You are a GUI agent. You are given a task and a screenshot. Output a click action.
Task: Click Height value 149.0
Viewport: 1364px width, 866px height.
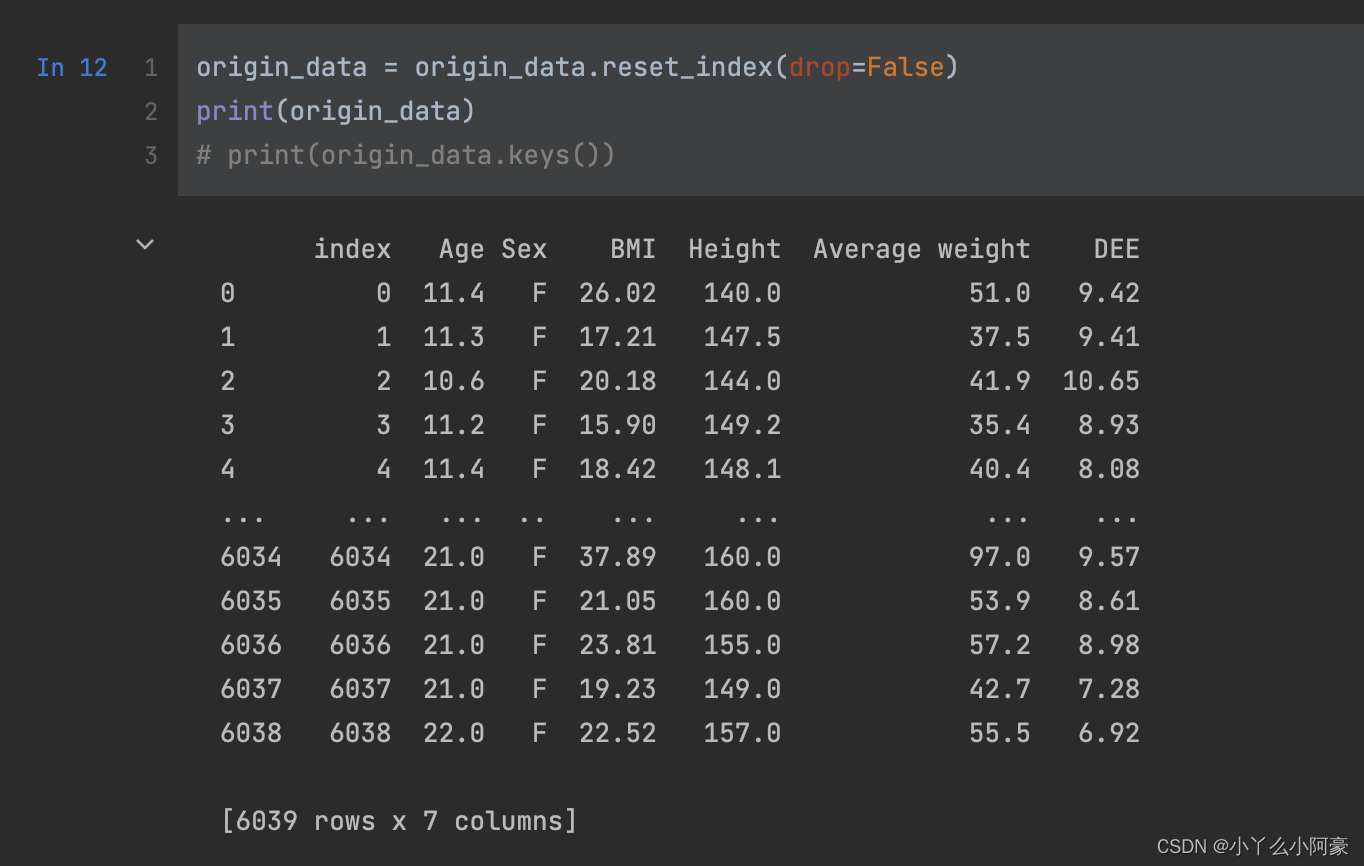(x=742, y=689)
